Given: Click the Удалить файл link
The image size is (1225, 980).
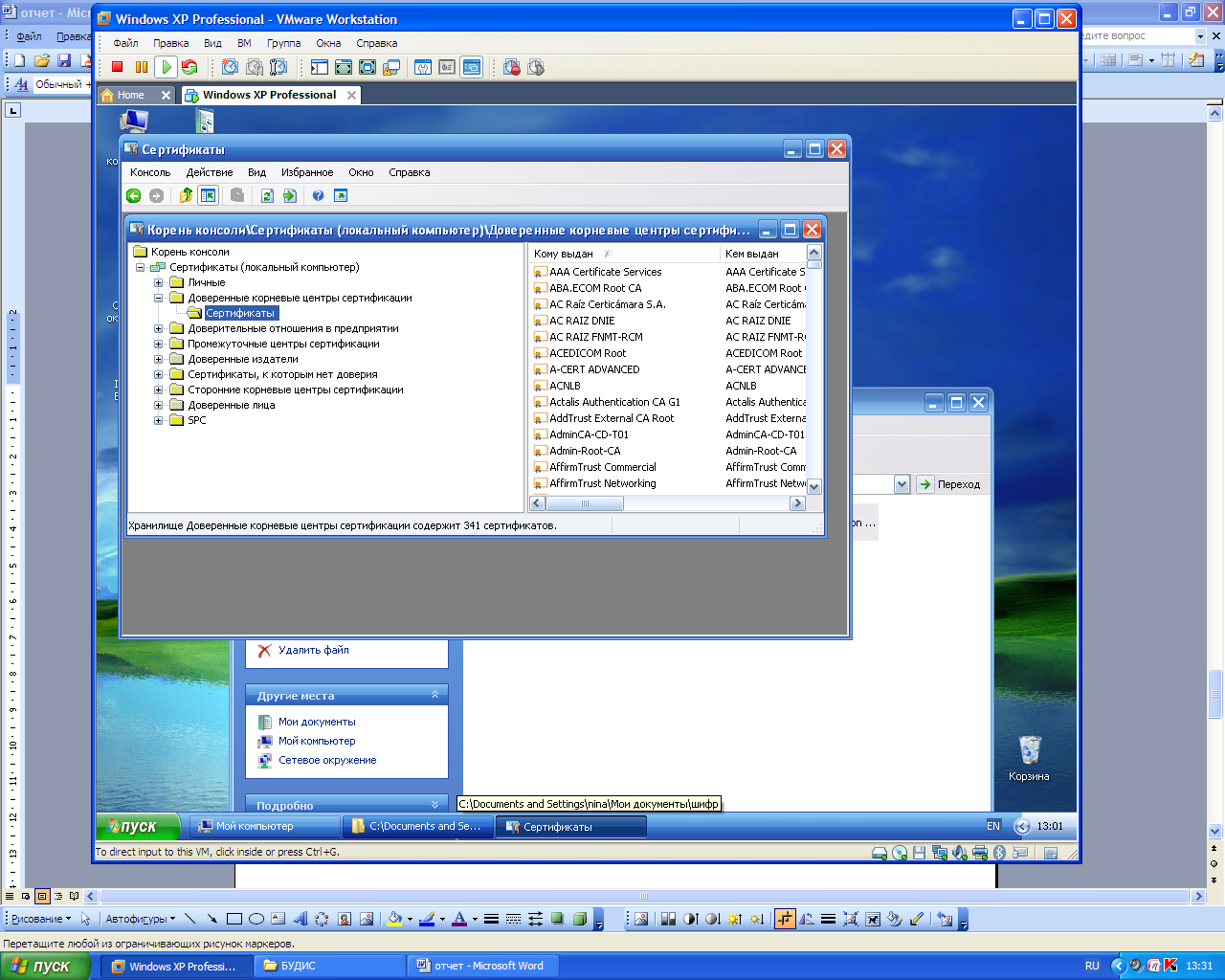Looking at the screenshot, I should coord(314,650).
